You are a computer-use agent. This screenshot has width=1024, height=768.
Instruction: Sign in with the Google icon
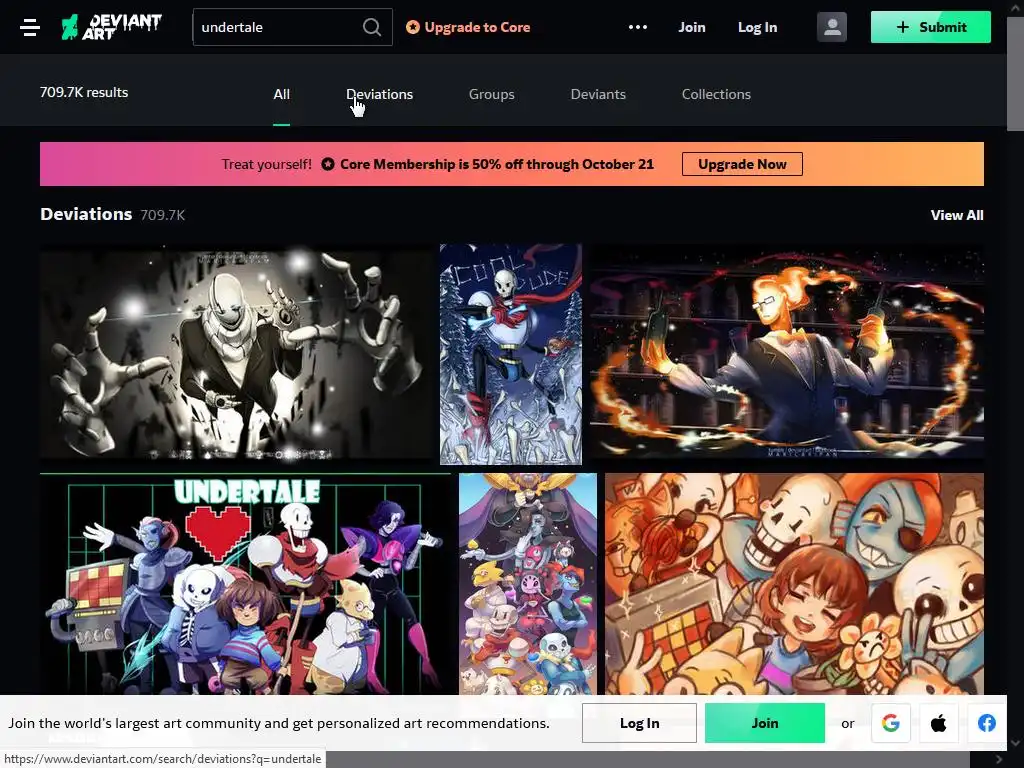tap(891, 723)
